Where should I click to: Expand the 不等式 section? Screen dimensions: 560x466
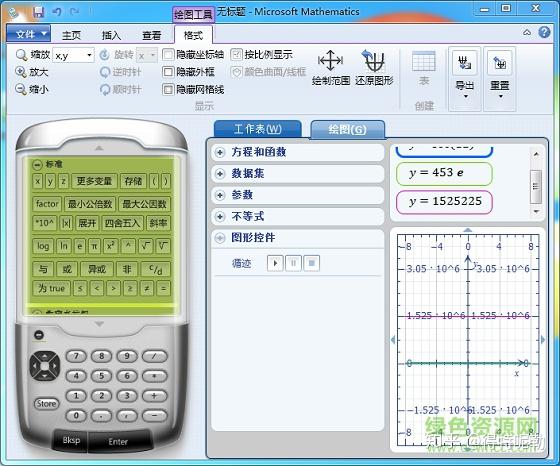[x=220, y=216]
